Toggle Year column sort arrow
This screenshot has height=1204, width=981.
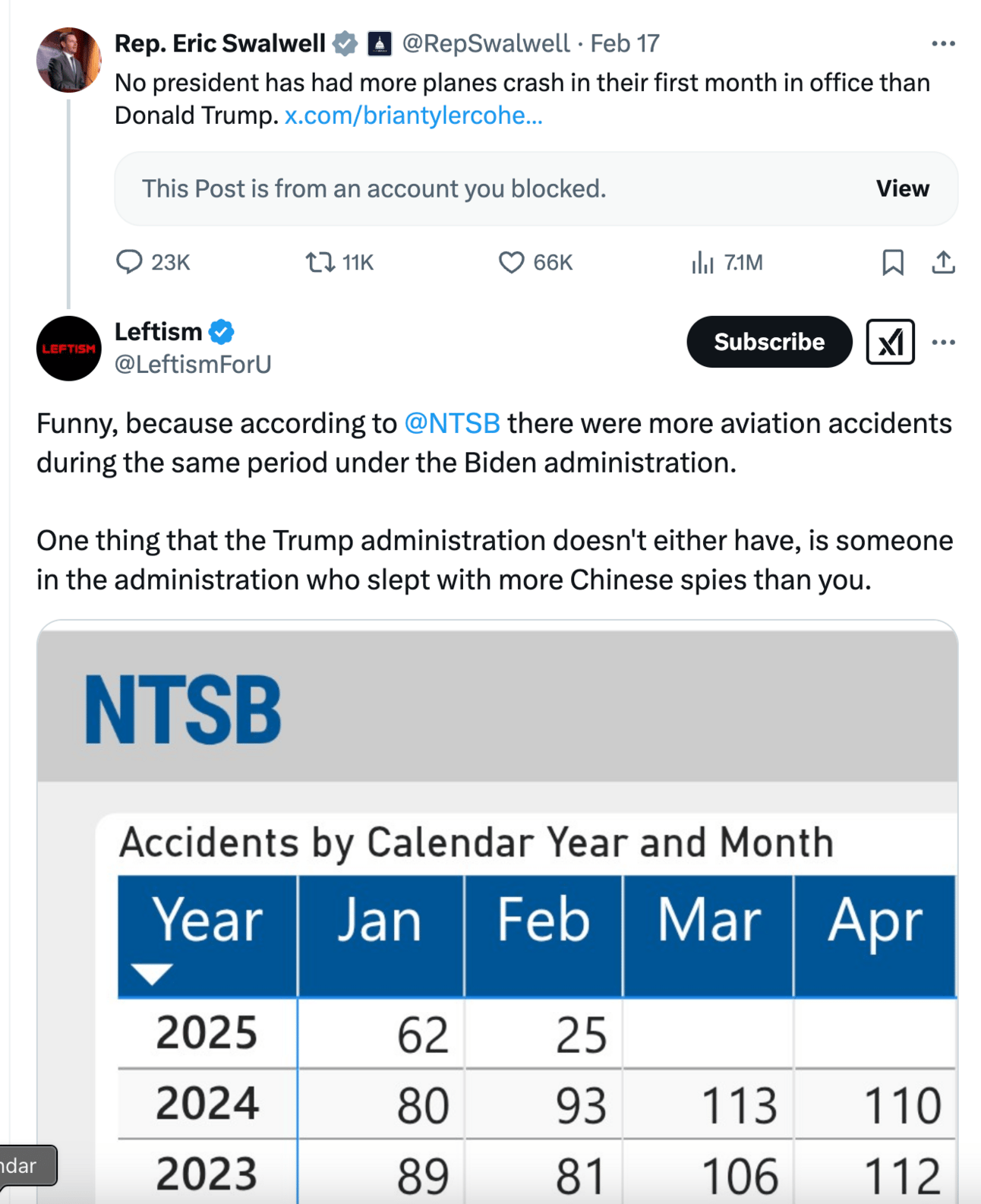[151, 974]
